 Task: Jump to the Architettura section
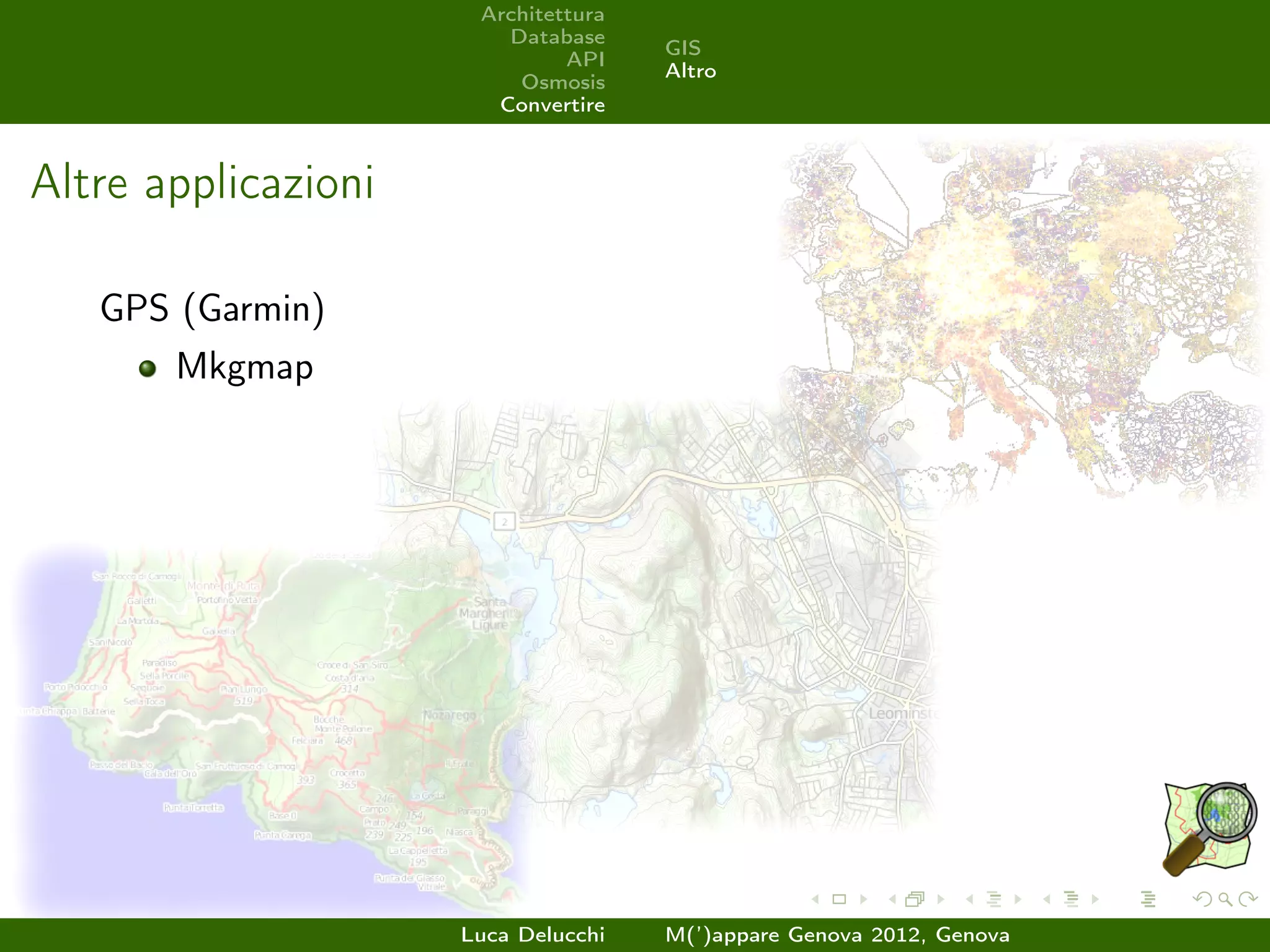point(543,14)
